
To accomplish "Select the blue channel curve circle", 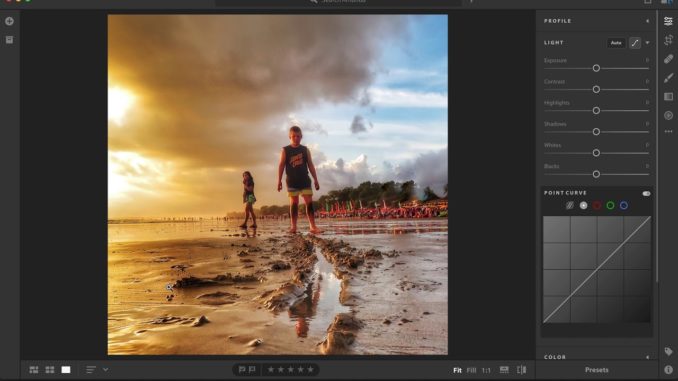I will pos(624,206).
